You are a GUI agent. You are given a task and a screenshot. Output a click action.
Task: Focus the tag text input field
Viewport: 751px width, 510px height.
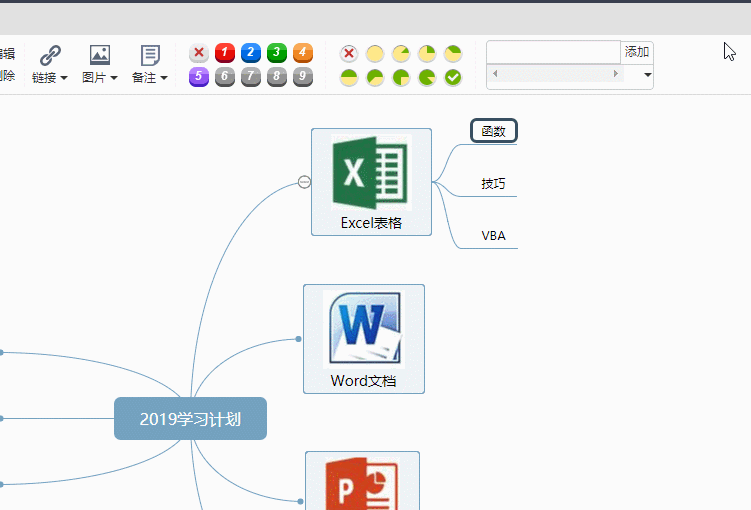(x=554, y=52)
